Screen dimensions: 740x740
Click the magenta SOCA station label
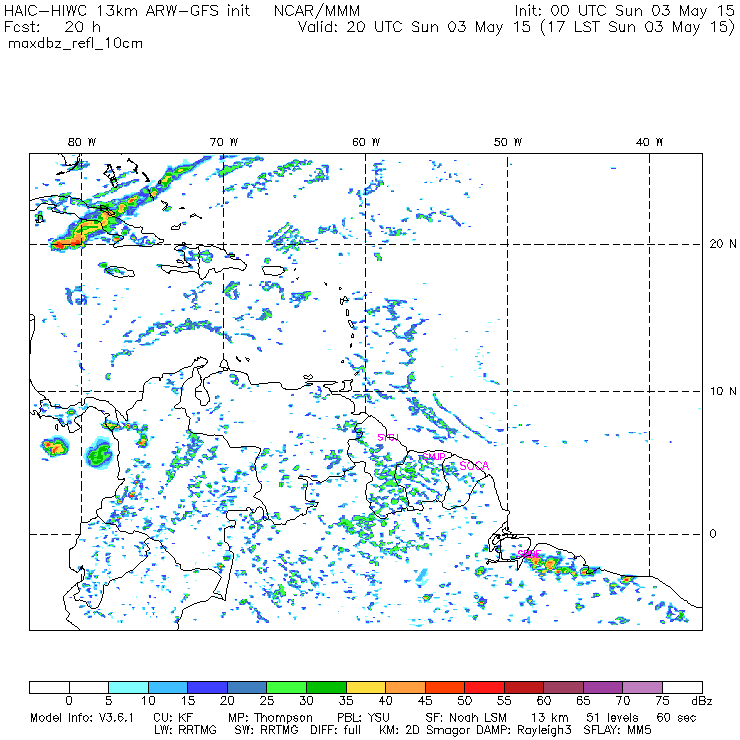point(474,466)
